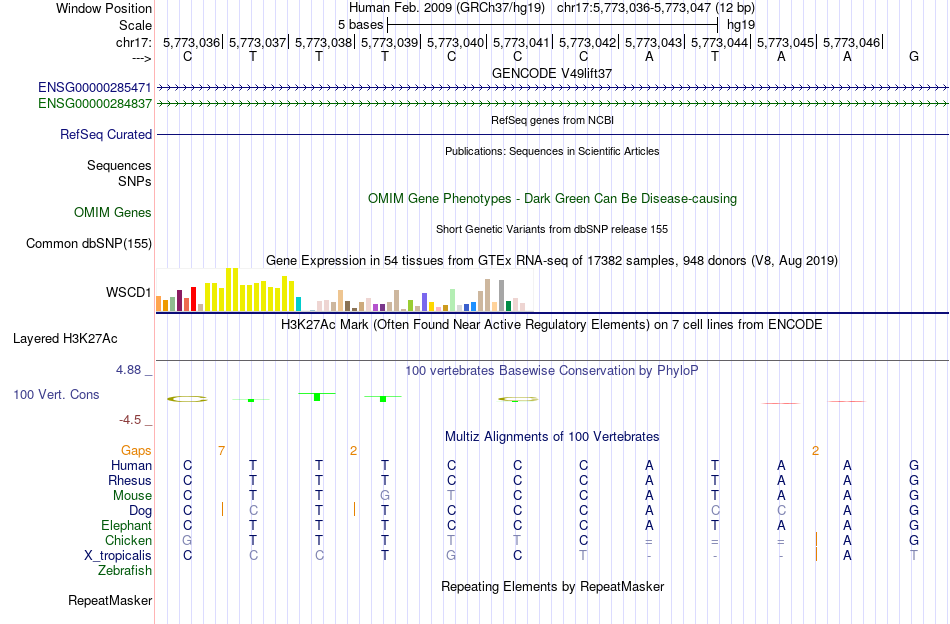Open GENCODE V49lift37 track title
950x624 pixels.
[552, 73]
